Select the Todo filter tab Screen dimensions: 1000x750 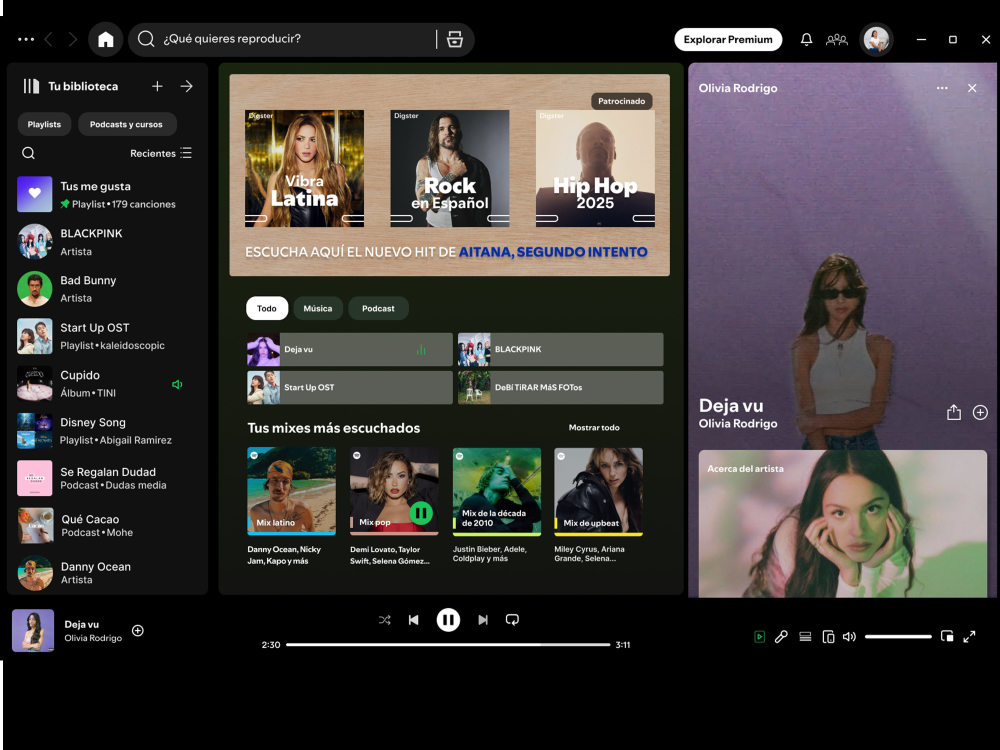267,309
